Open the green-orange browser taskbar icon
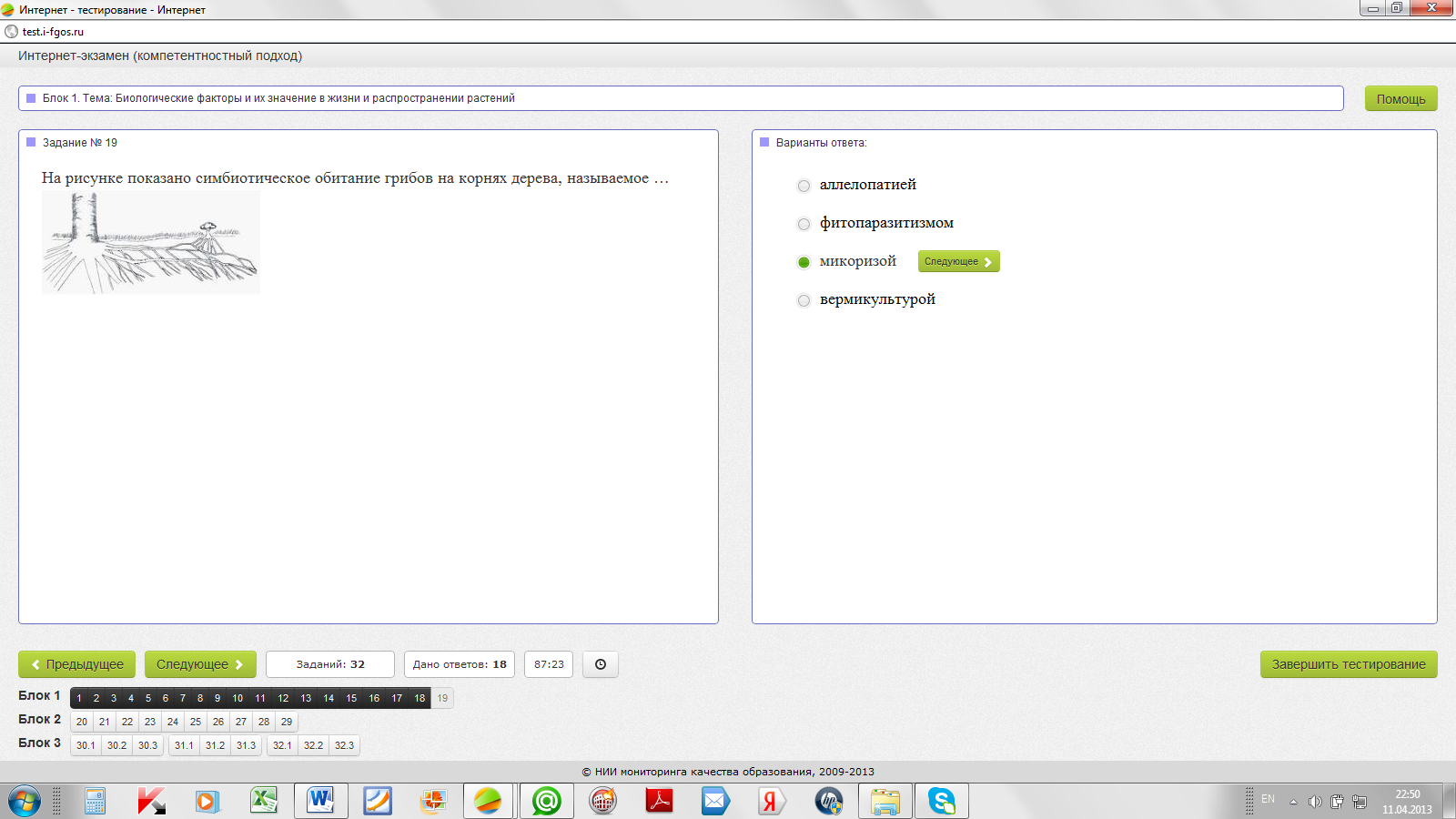The image size is (1456, 819). coord(489,801)
